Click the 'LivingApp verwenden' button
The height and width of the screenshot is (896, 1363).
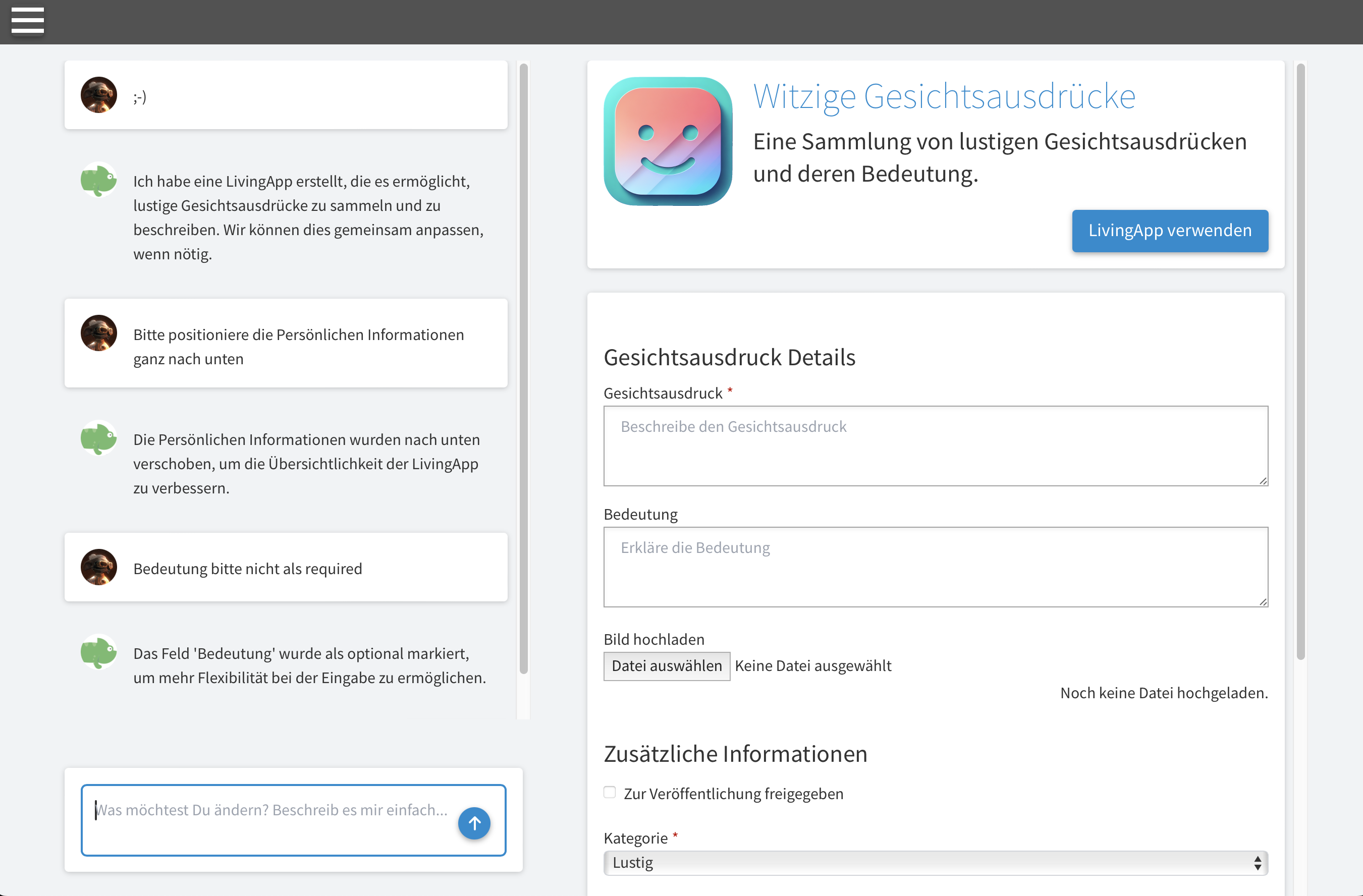click(1170, 231)
